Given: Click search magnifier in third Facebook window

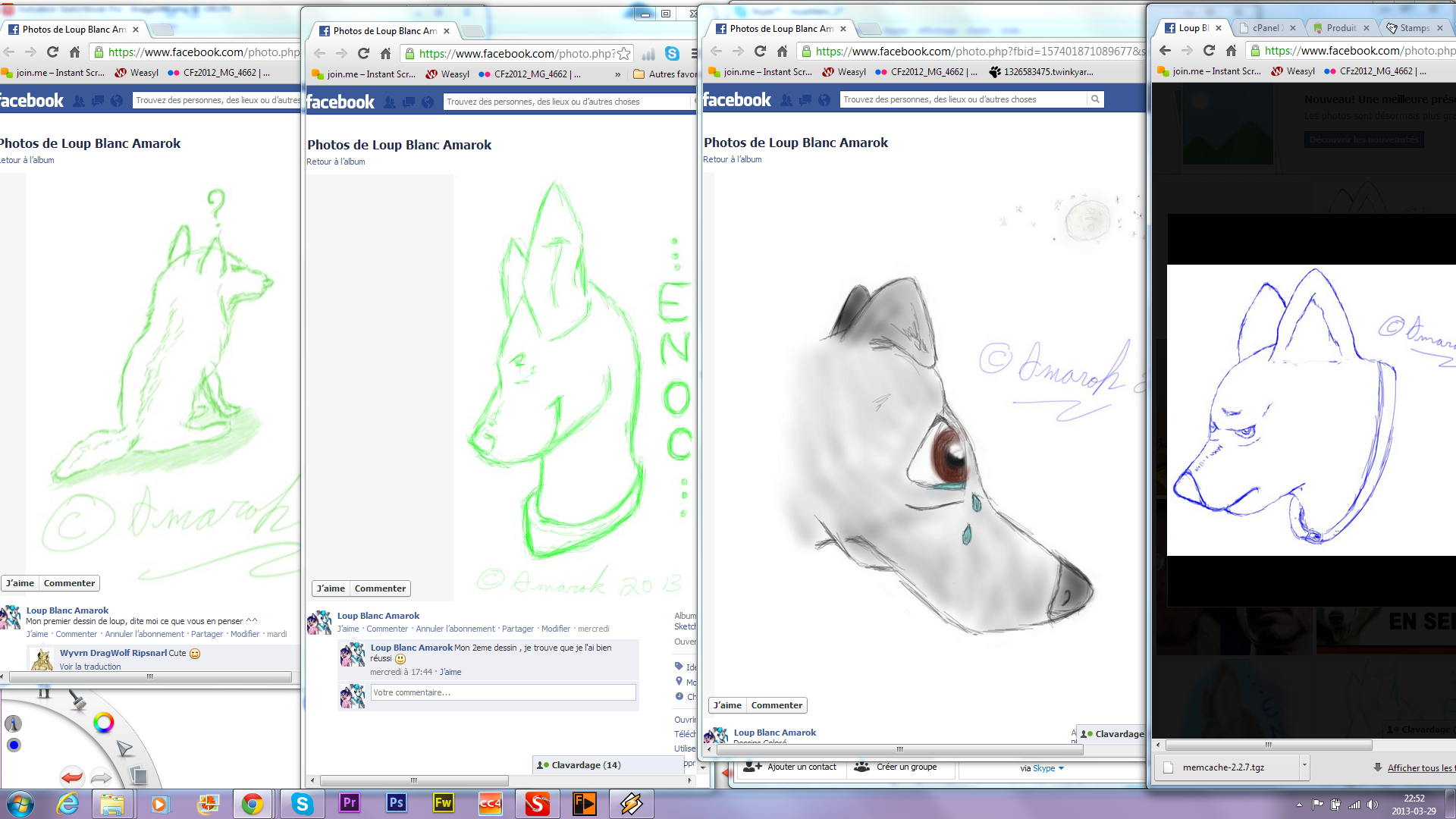Looking at the screenshot, I should 1095,99.
